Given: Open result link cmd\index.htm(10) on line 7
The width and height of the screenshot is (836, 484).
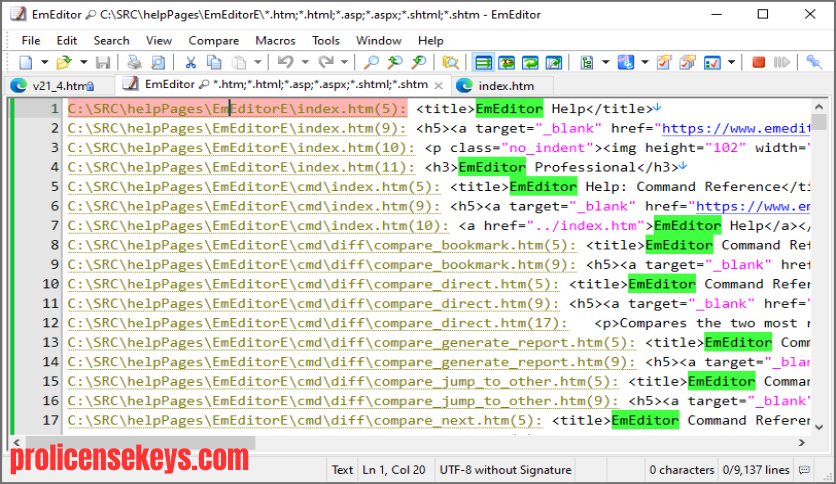Looking at the screenshot, I should click(x=259, y=226).
